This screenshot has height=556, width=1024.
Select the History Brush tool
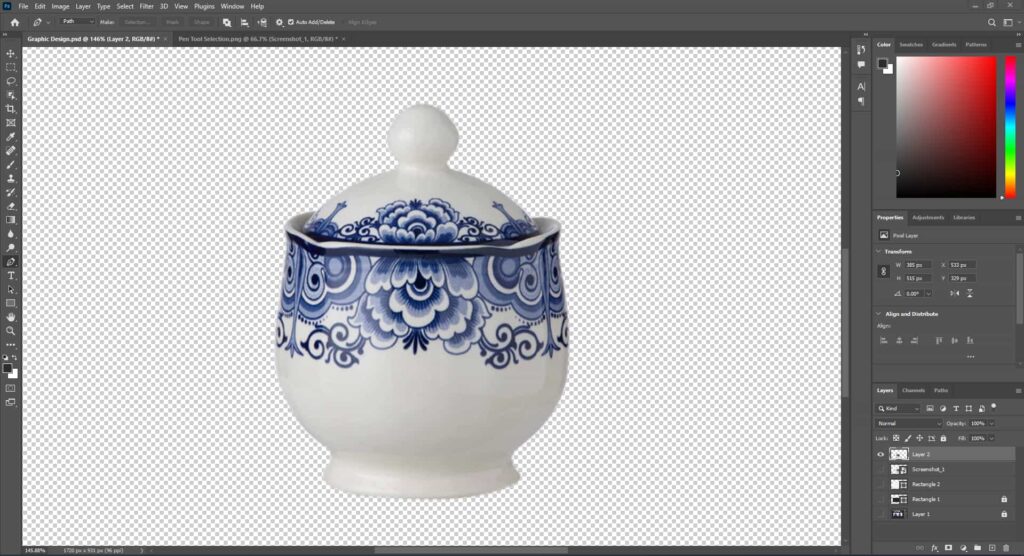[10, 193]
